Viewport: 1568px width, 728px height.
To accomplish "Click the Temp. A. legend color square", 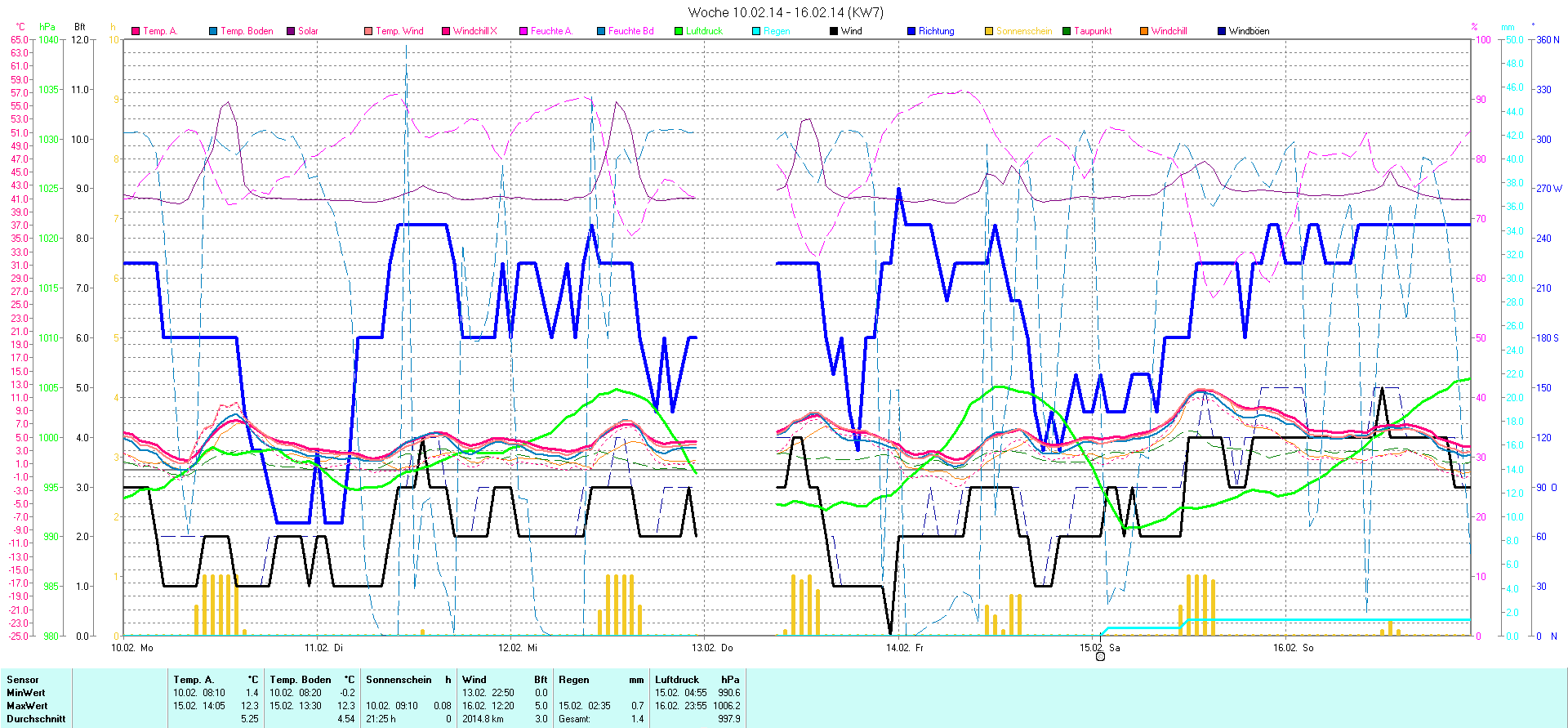I will pyautogui.click(x=136, y=31).
